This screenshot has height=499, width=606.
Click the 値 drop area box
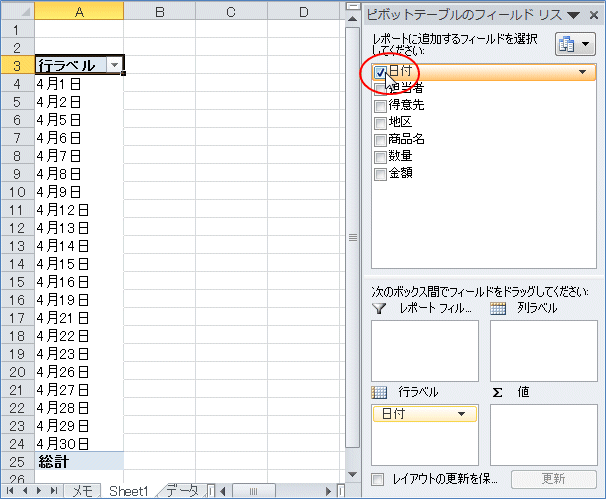[544, 435]
